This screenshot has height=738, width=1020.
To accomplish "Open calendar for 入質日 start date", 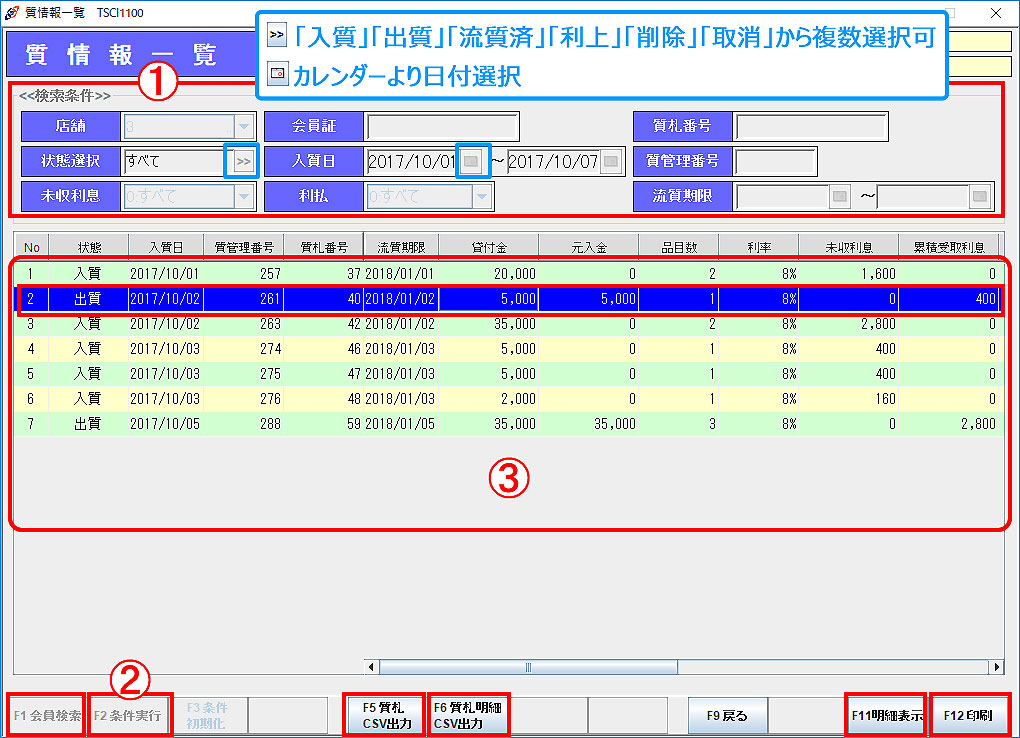I will (x=472, y=161).
